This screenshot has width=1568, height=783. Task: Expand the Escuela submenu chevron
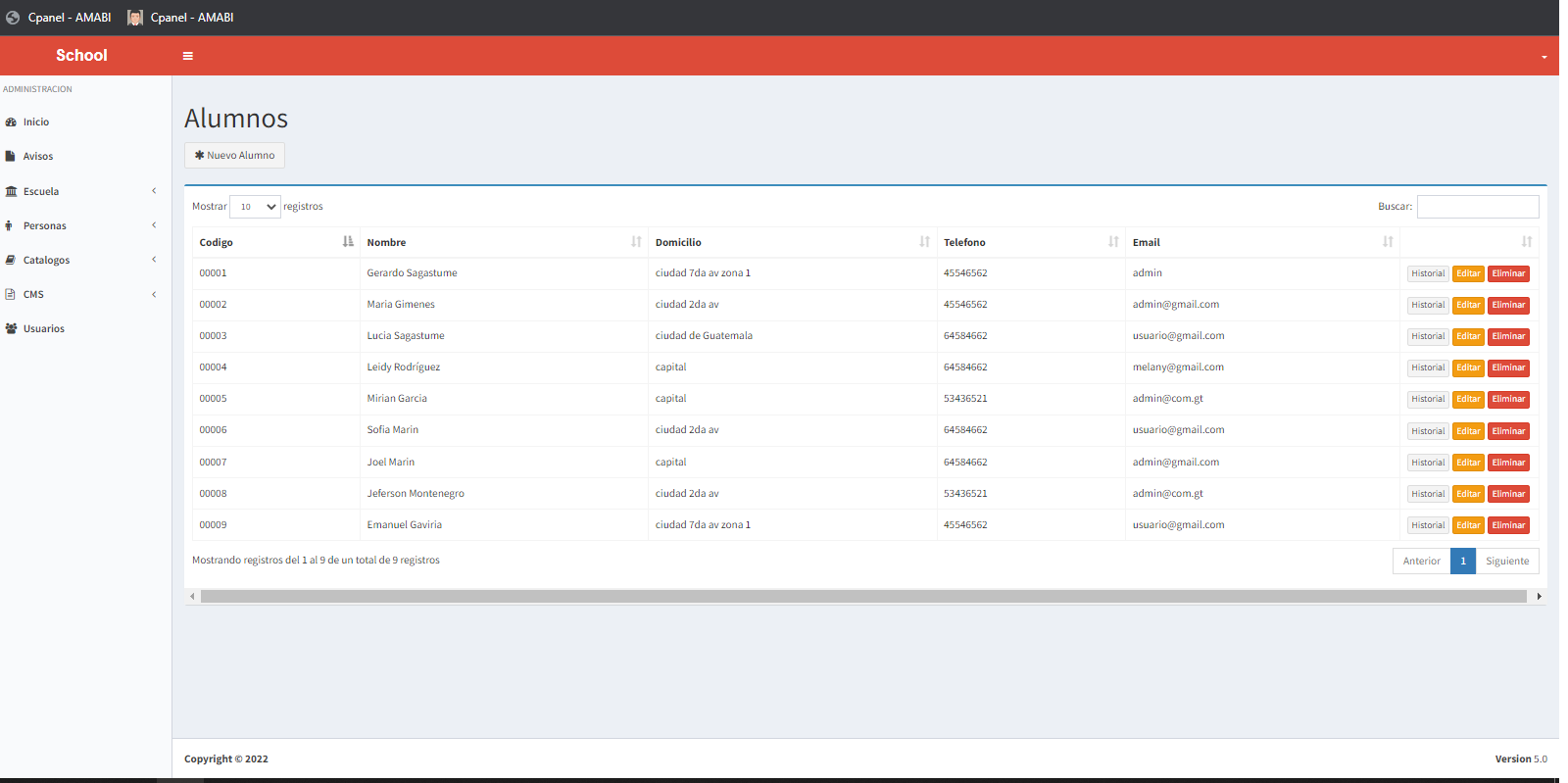154,191
